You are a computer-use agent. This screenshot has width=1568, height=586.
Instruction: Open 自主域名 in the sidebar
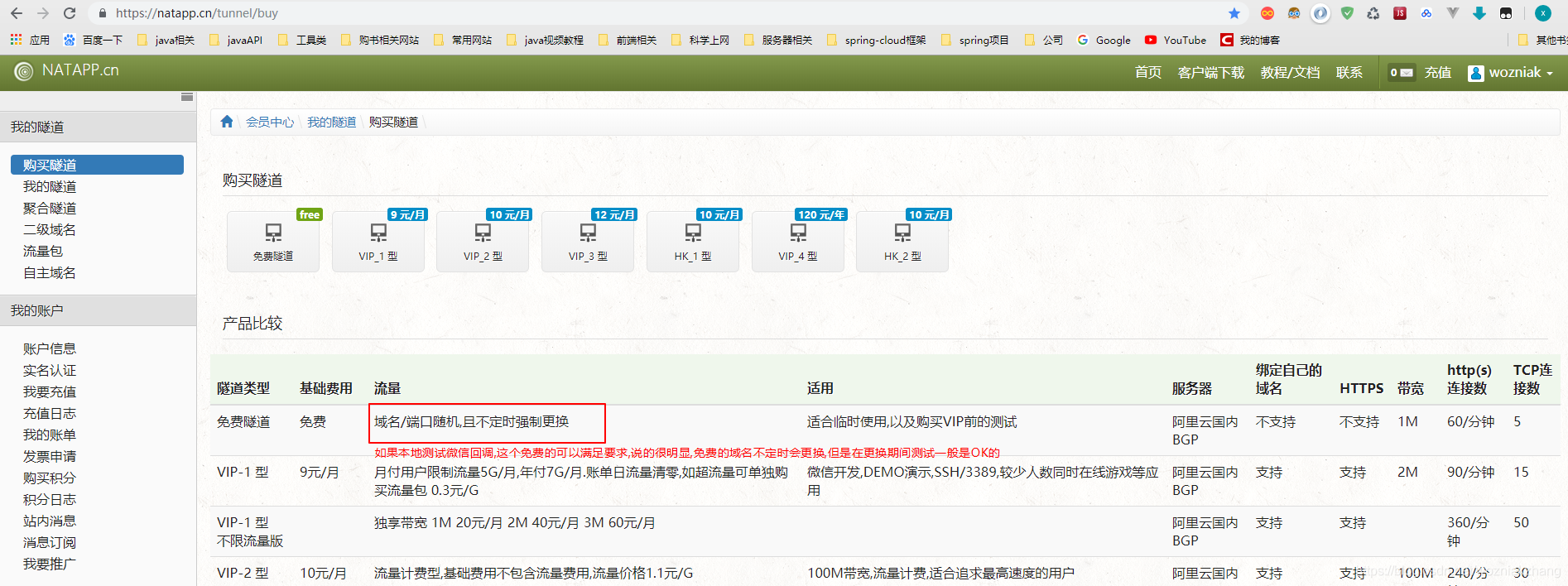(x=50, y=273)
